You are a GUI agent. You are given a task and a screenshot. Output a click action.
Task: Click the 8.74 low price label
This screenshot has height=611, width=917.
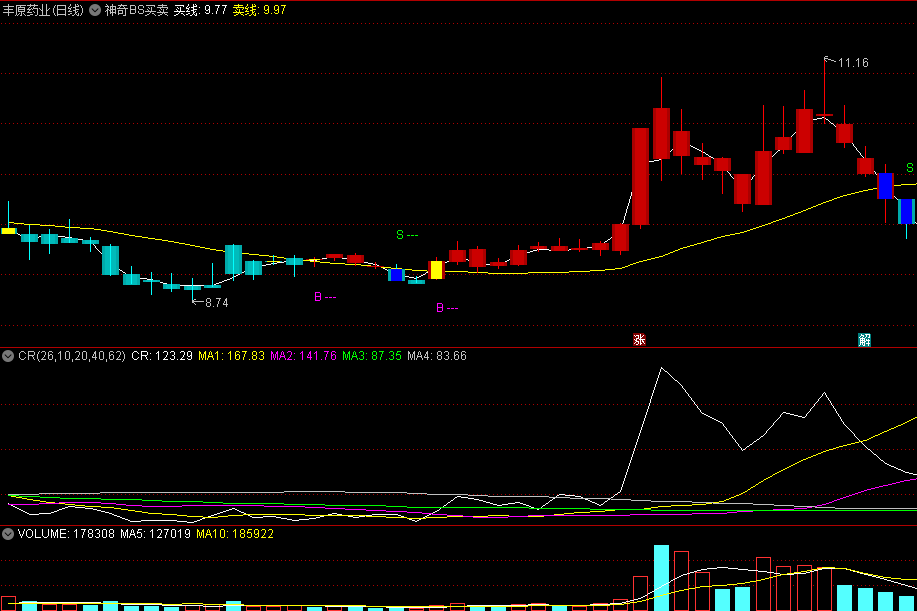pyautogui.click(x=216, y=303)
